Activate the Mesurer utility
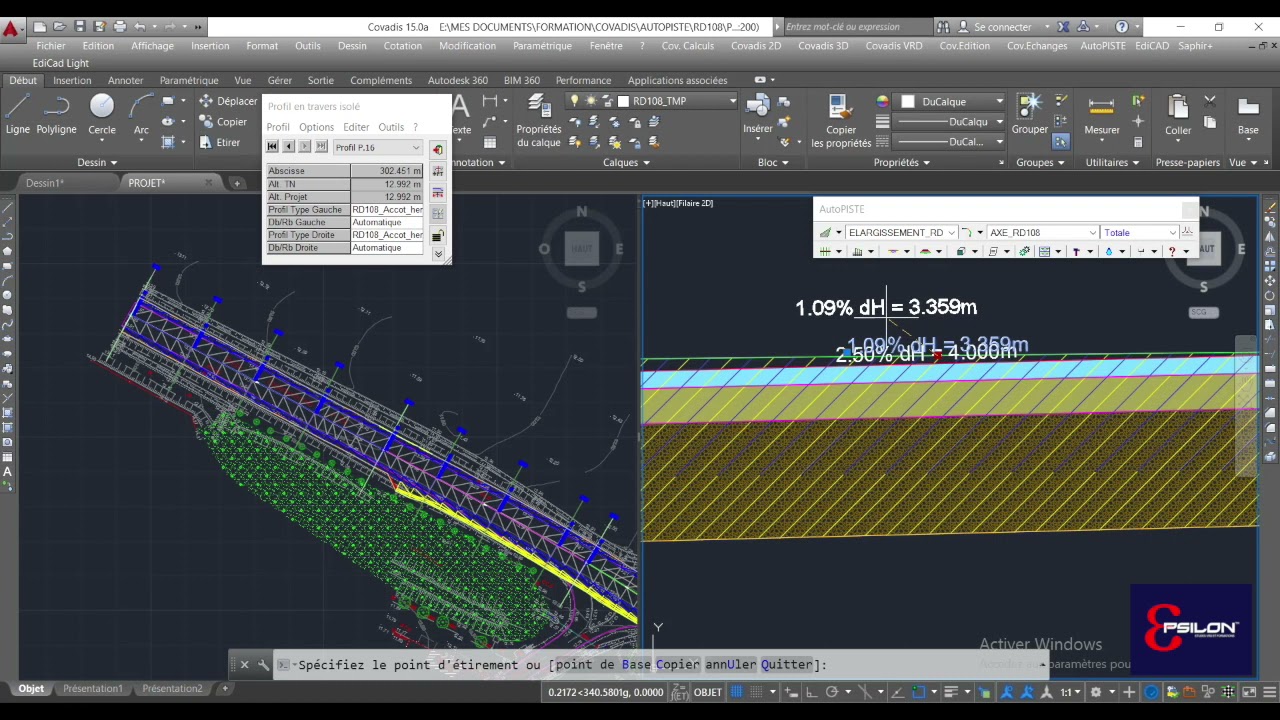 (x=1101, y=115)
